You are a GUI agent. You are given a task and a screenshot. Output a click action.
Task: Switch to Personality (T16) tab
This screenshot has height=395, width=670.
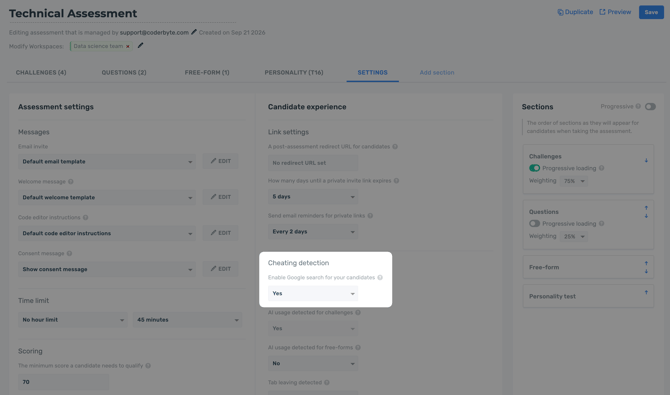294,73
